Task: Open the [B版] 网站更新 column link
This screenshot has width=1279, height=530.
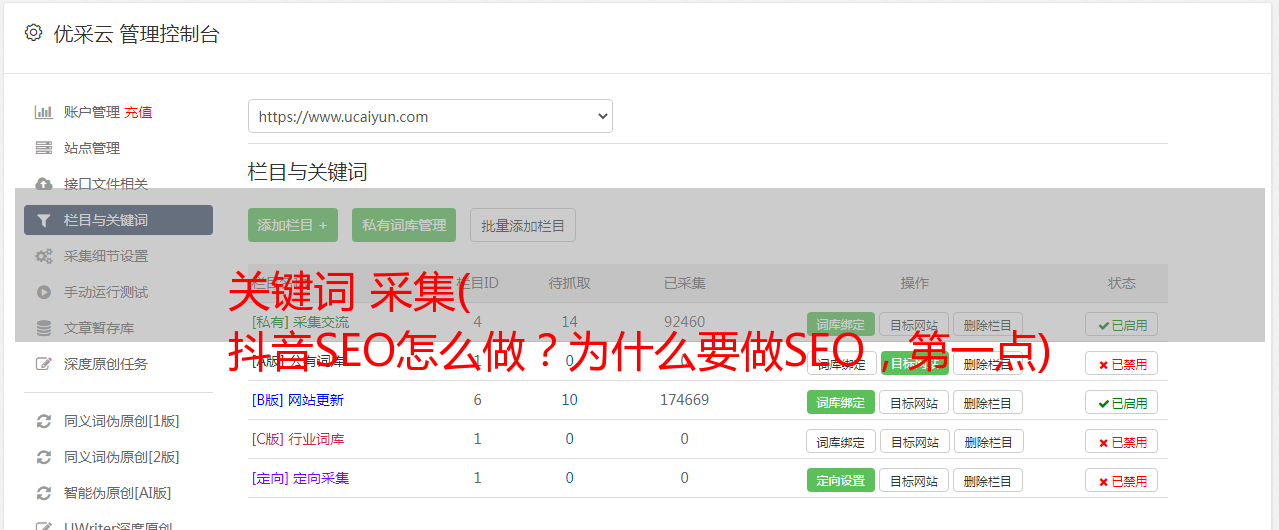Action: point(298,400)
